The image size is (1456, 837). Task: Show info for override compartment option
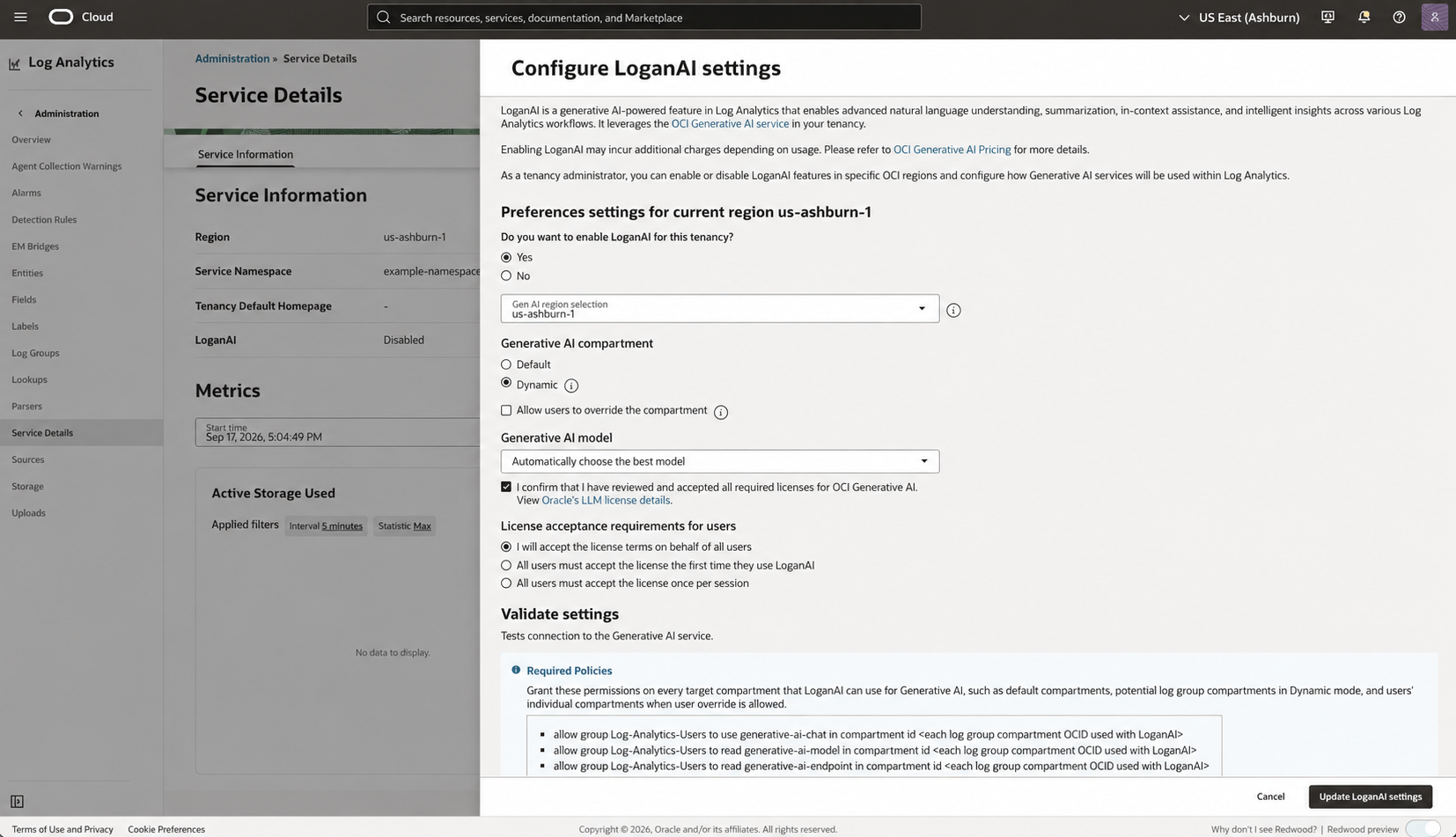(721, 412)
